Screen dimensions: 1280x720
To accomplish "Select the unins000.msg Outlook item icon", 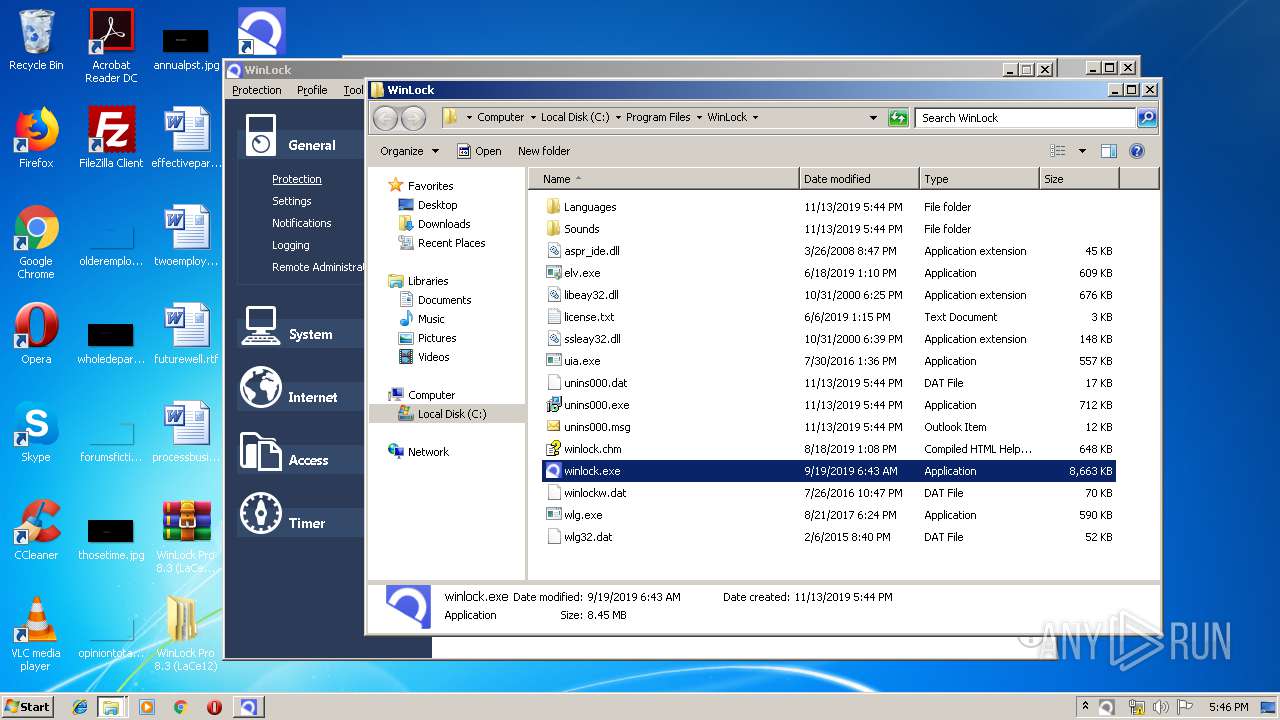I will click(x=554, y=427).
